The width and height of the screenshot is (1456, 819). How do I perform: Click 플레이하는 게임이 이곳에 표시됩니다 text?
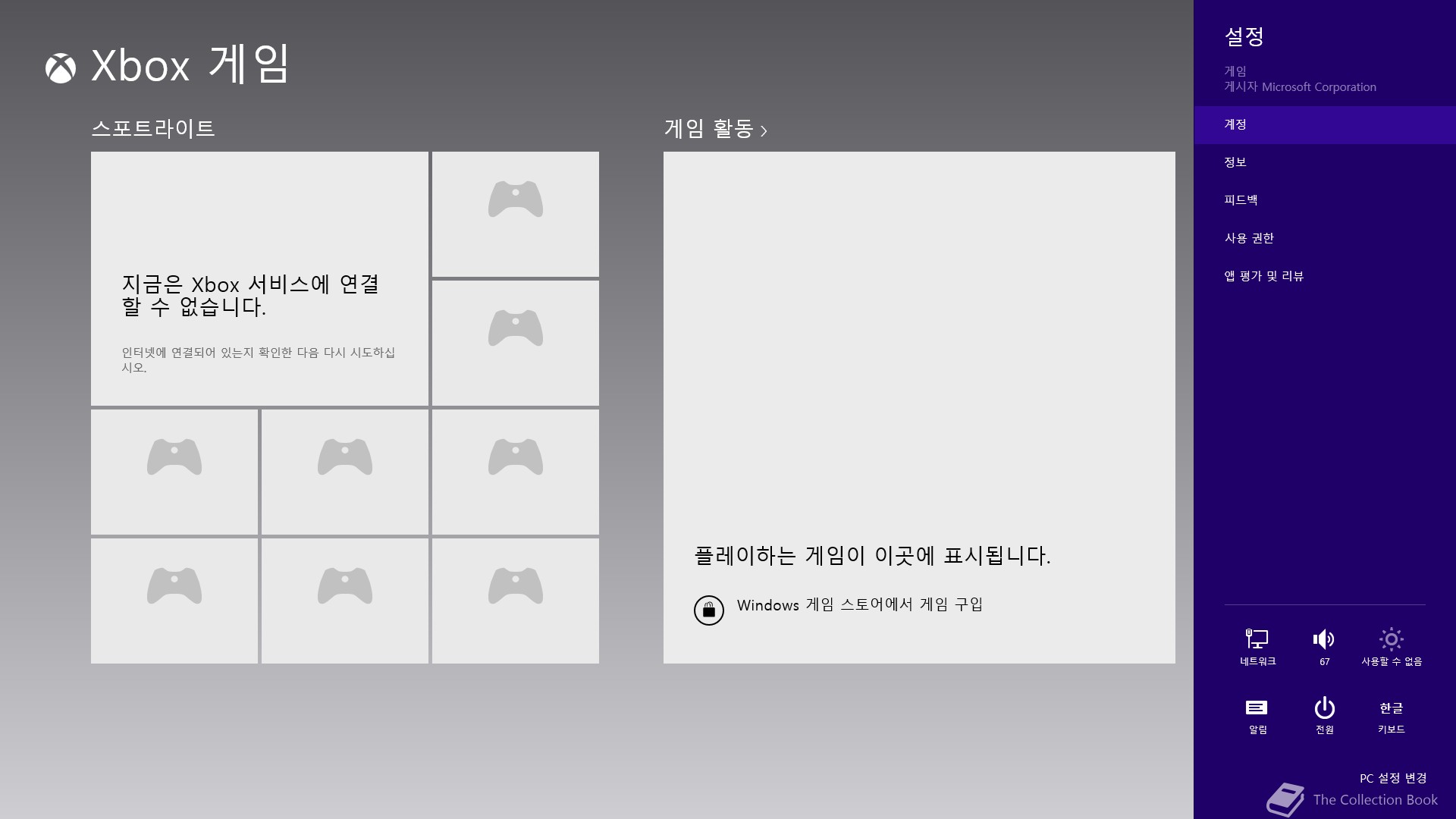(x=872, y=556)
